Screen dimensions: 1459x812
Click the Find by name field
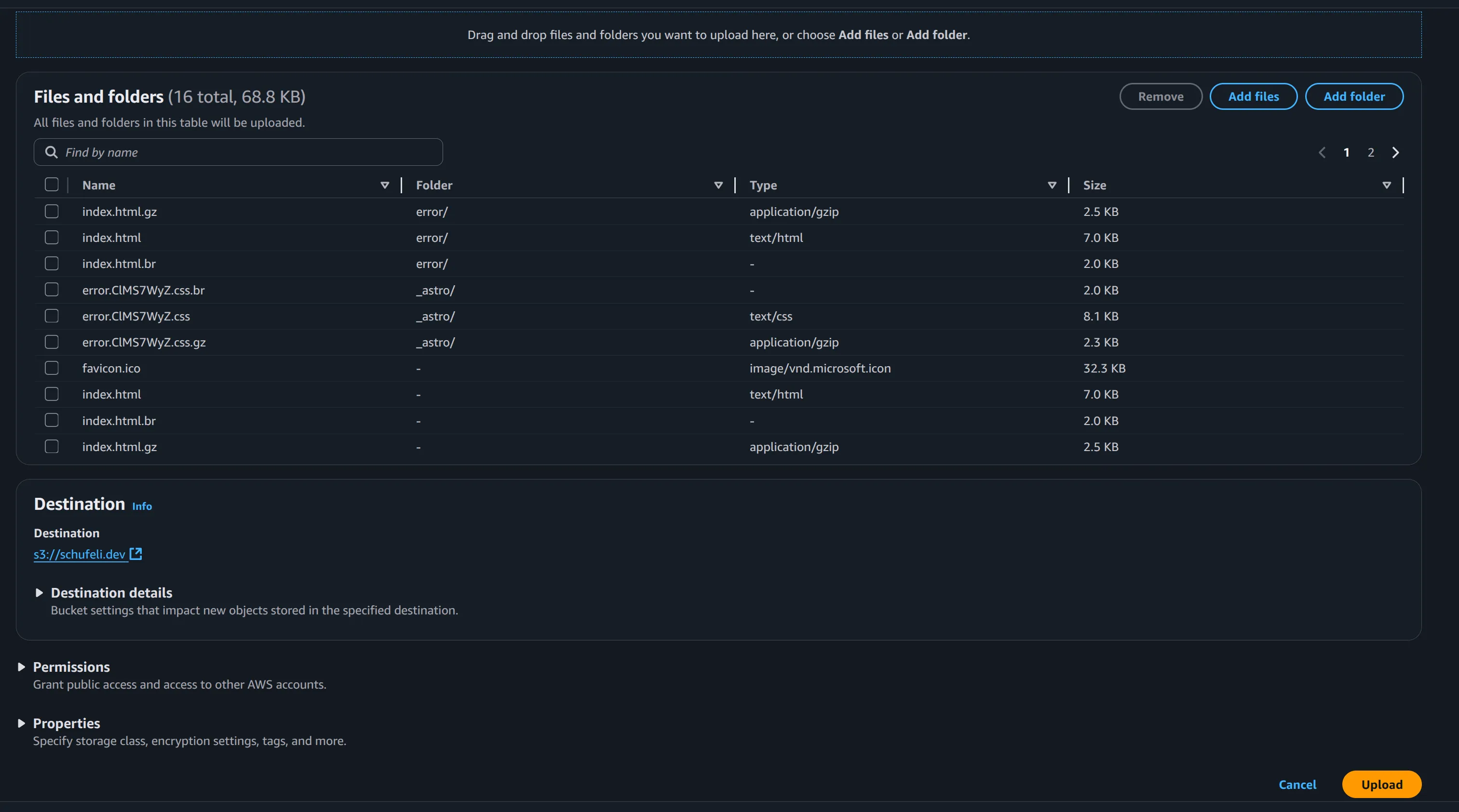tap(249, 152)
